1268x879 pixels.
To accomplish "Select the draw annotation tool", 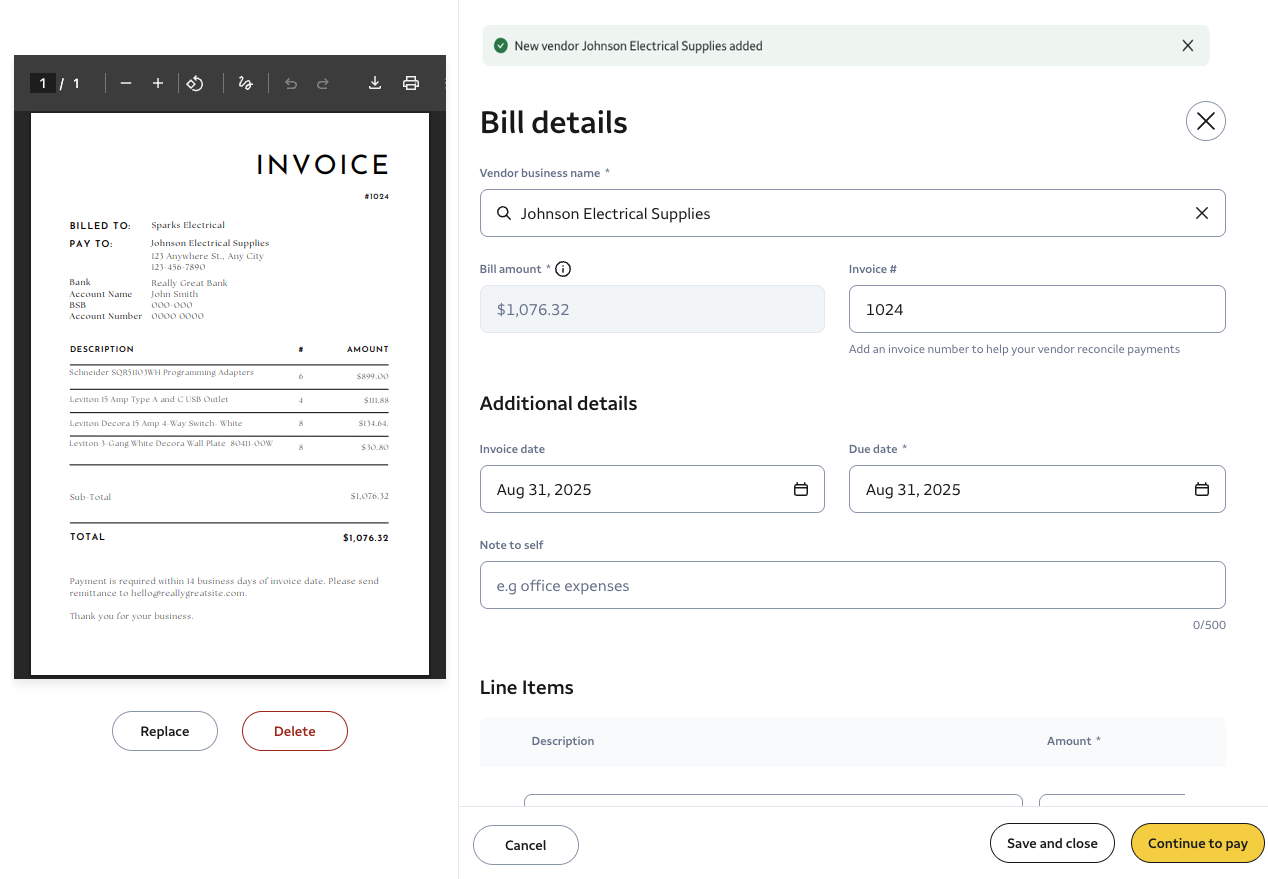I will click(x=245, y=84).
